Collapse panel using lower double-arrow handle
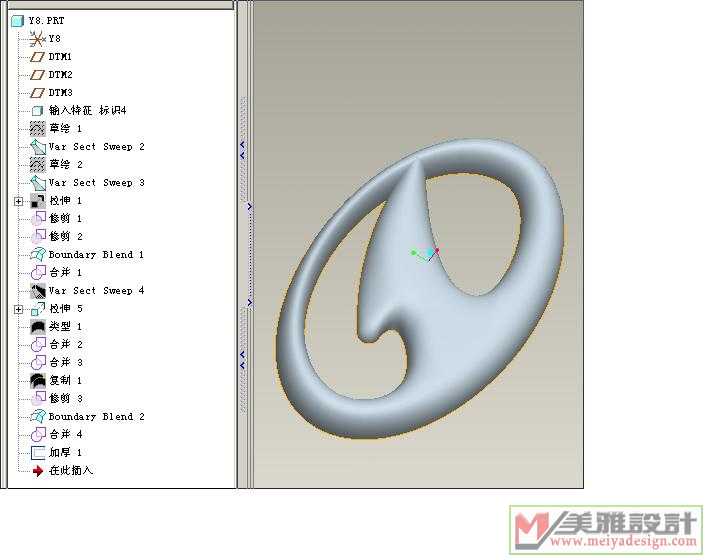This screenshot has width=708, height=560. click(242, 360)
